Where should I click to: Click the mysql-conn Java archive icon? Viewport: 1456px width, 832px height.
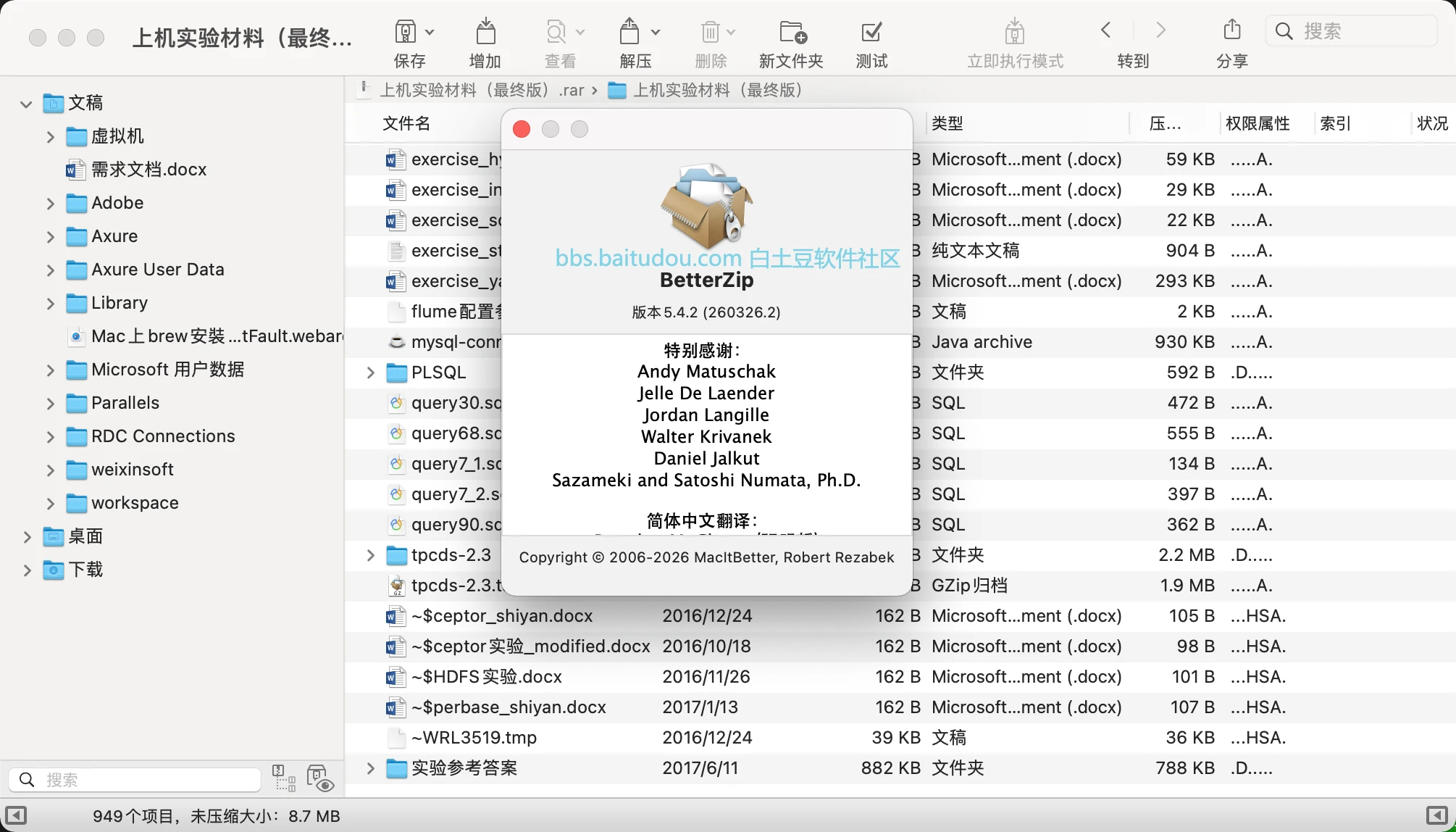click(x=396, y=341)
